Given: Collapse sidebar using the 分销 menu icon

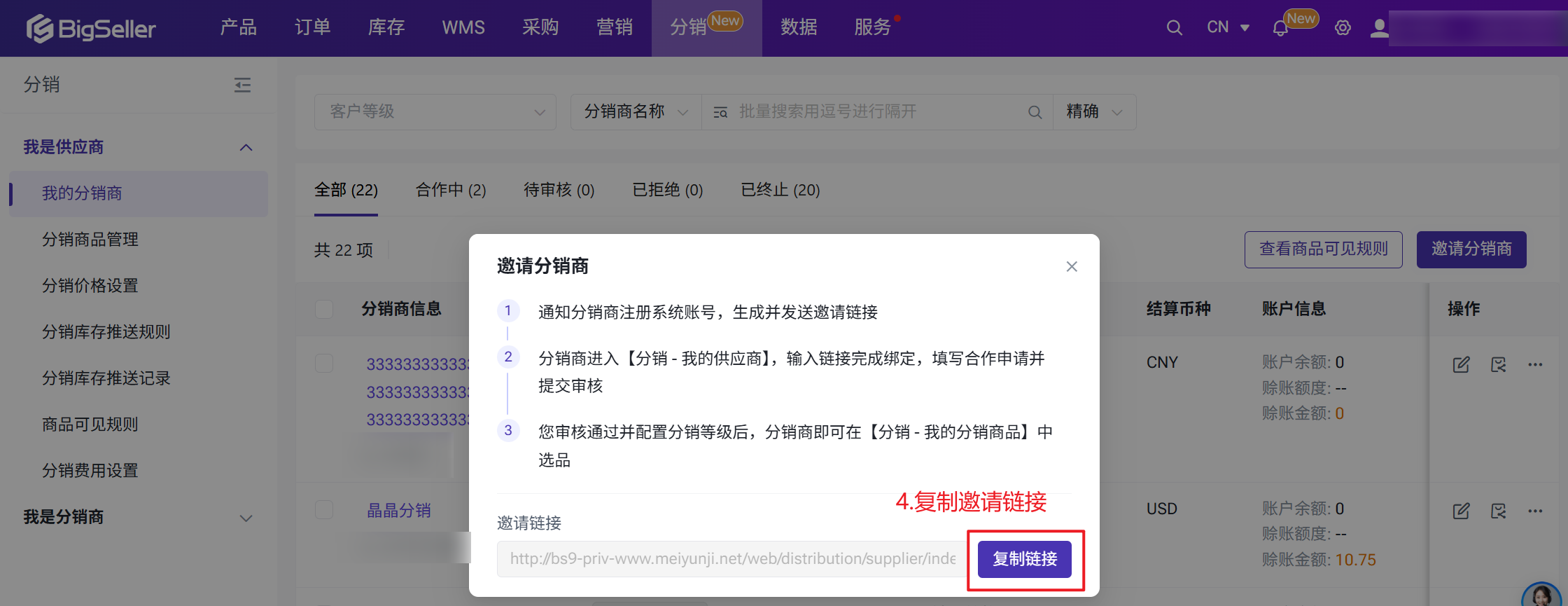Looking at the screenshot, I should coord(242,85).
